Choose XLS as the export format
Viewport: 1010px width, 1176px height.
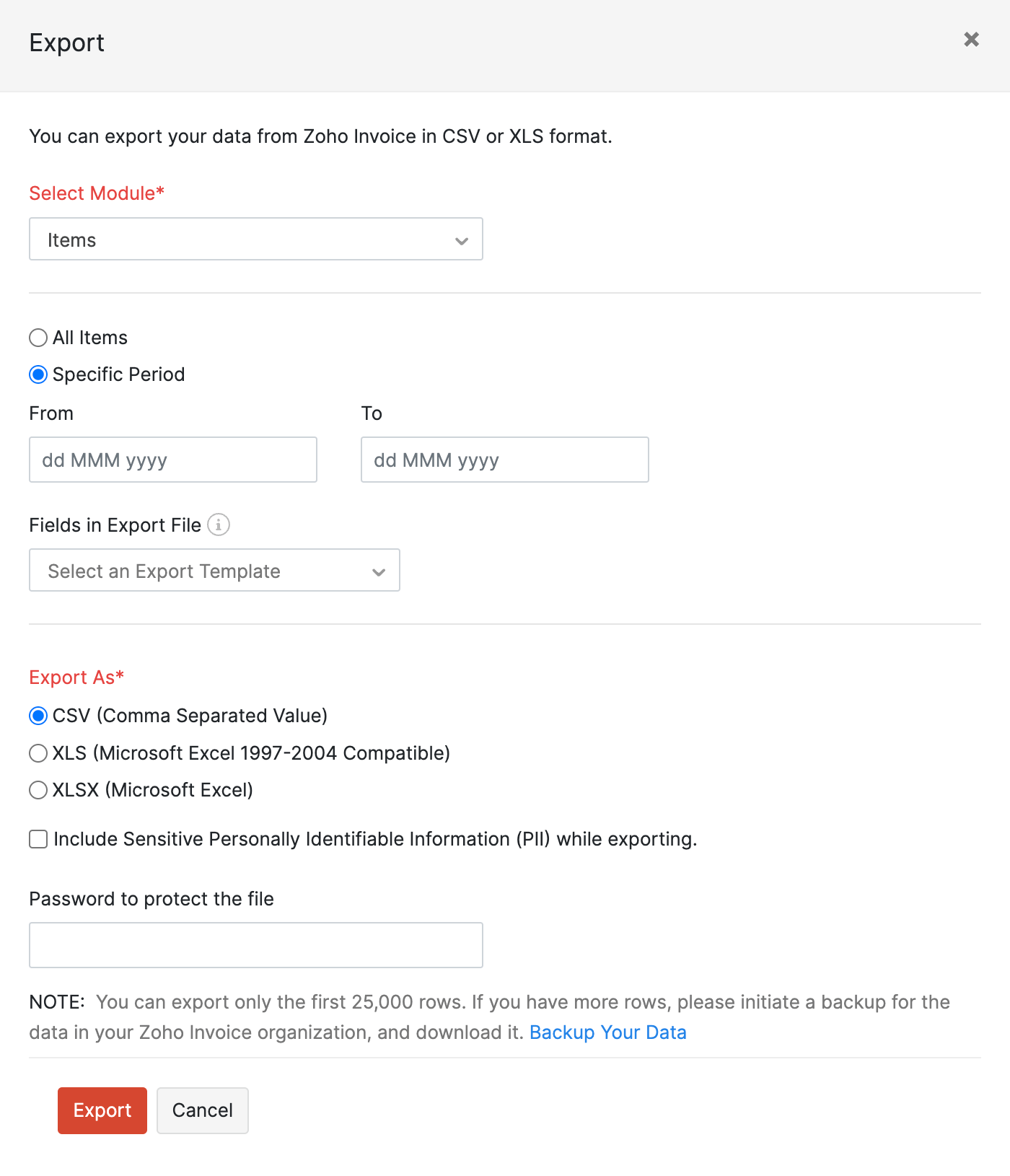click(38, 752)
